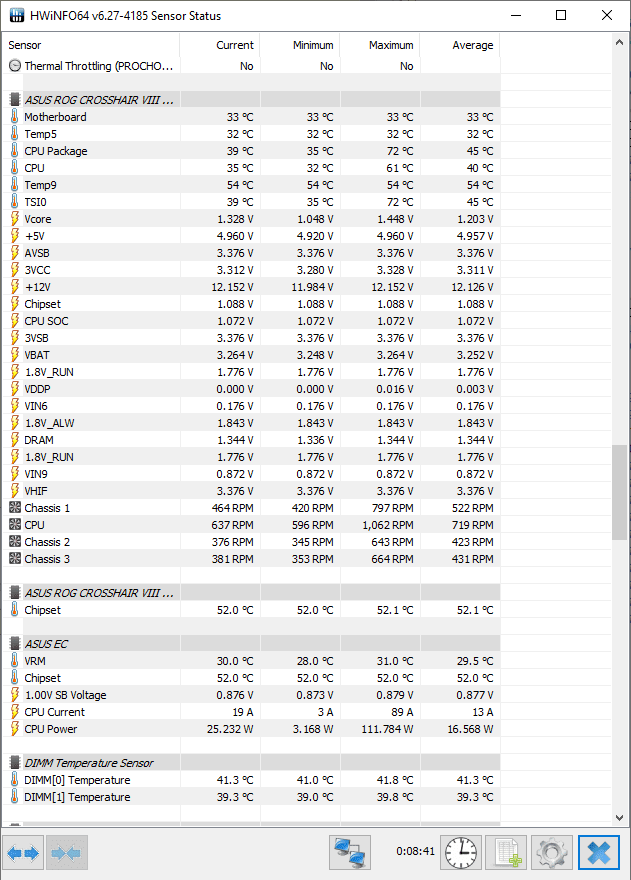This screenshot has width=631, height=880.
Task: Click the Temp9 thermometer icon
Action: coord(15,185)
